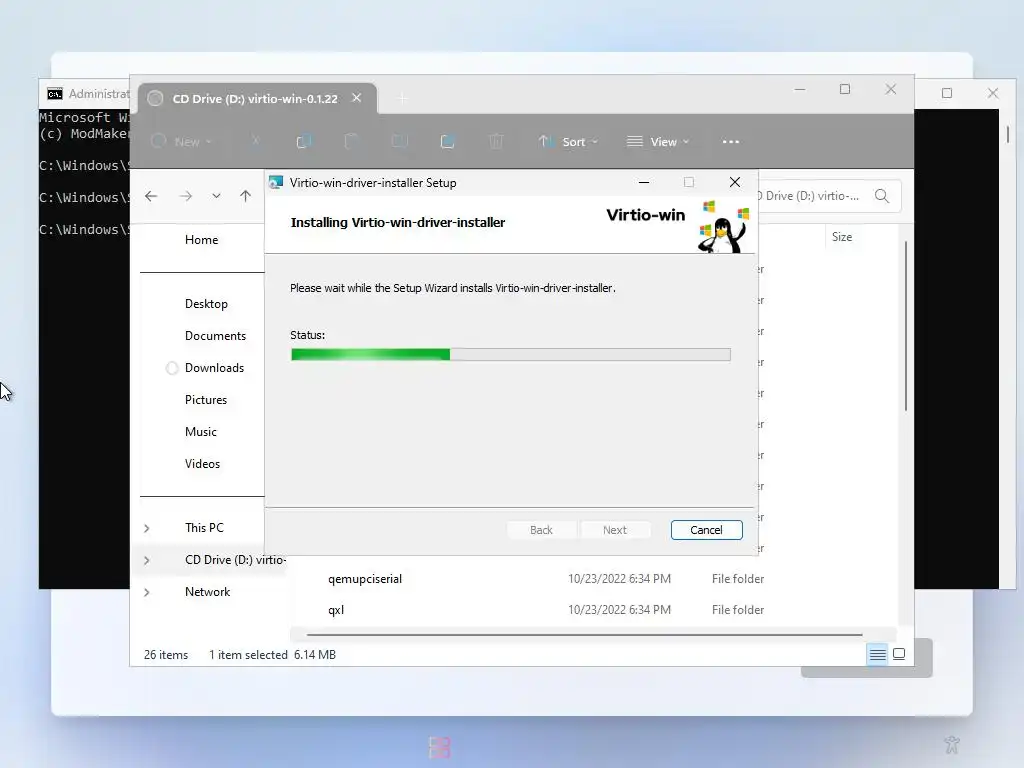Minimize the File Explorer window
Image resolution: width=1024 pixels, height=768 pixels.
[x=799, y=89]
